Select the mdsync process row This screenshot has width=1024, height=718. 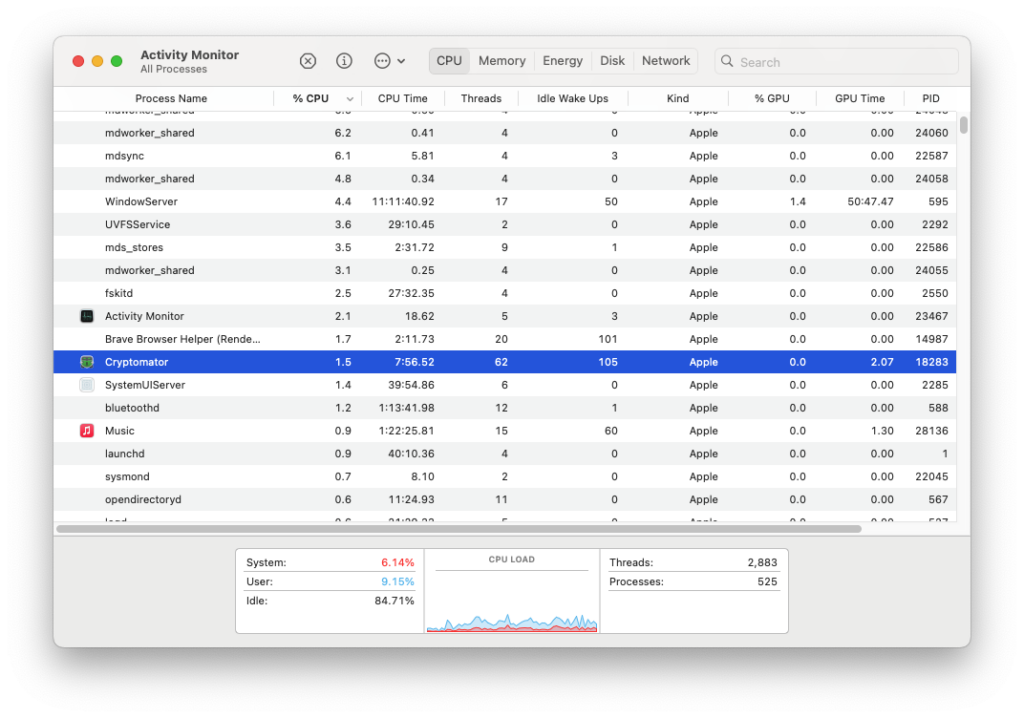pos(505,155)
